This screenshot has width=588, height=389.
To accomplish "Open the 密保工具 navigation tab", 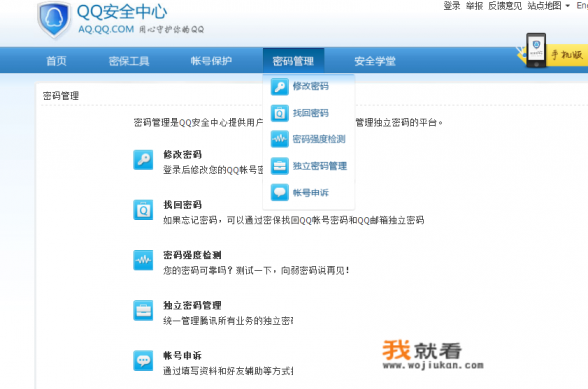I will pos(129,61).
